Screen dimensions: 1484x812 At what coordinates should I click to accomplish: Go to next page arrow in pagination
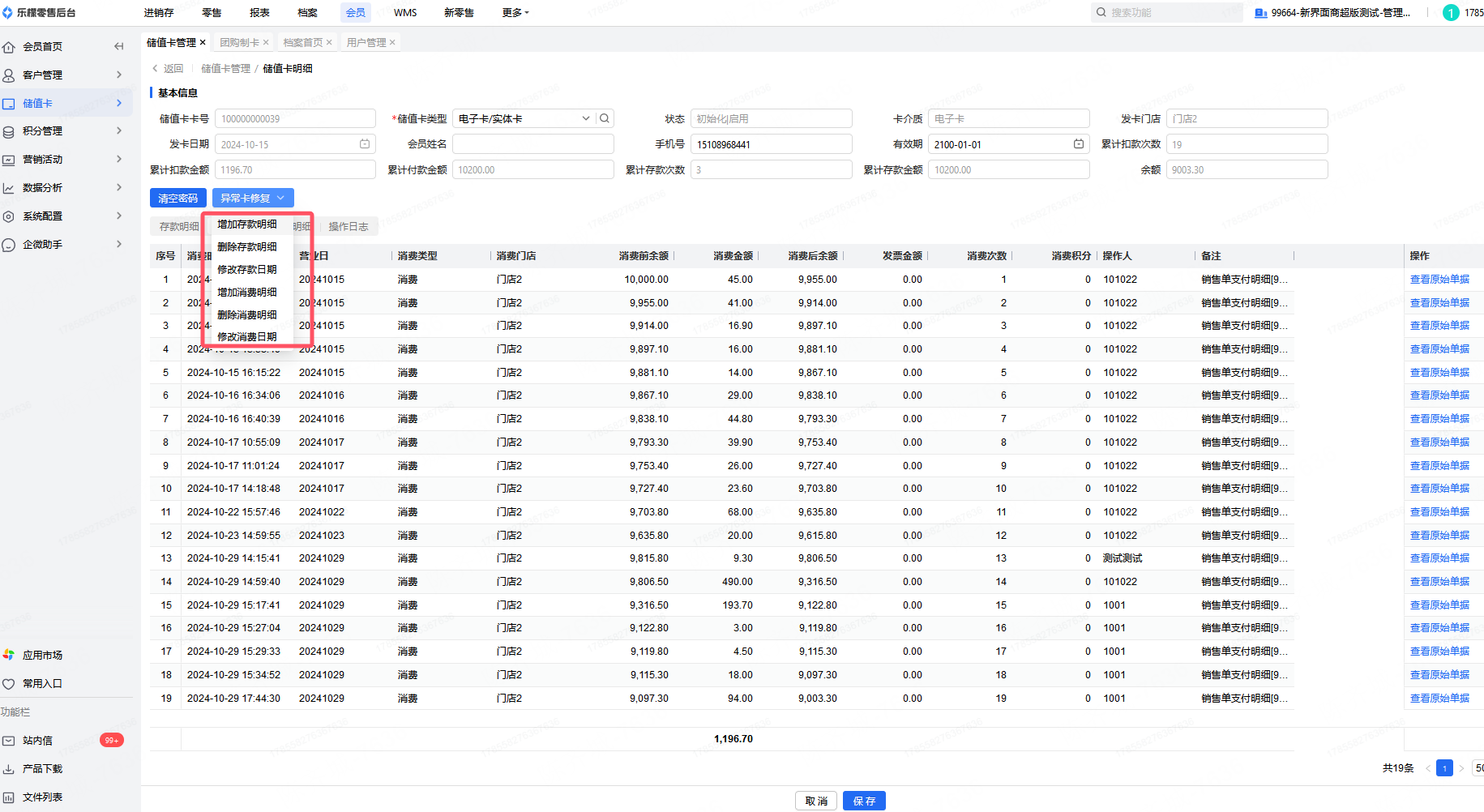1461,768
